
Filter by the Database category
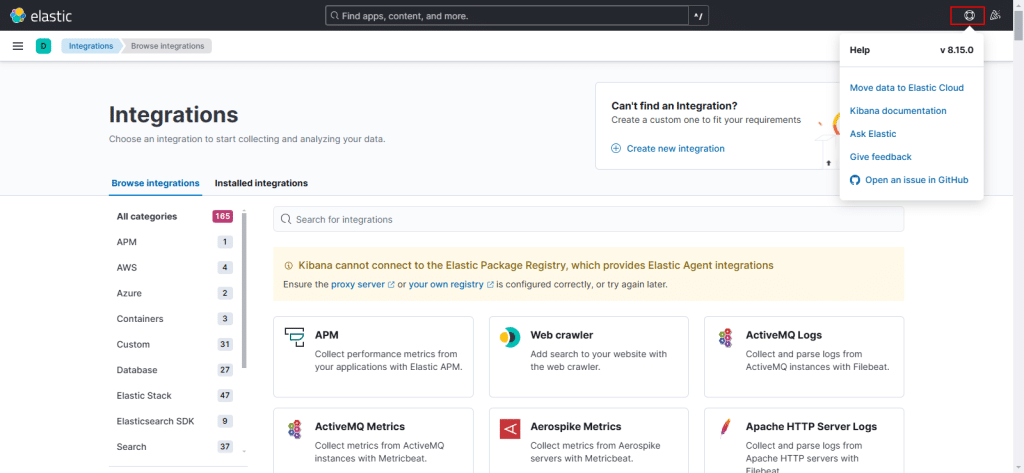coord(137,370)
